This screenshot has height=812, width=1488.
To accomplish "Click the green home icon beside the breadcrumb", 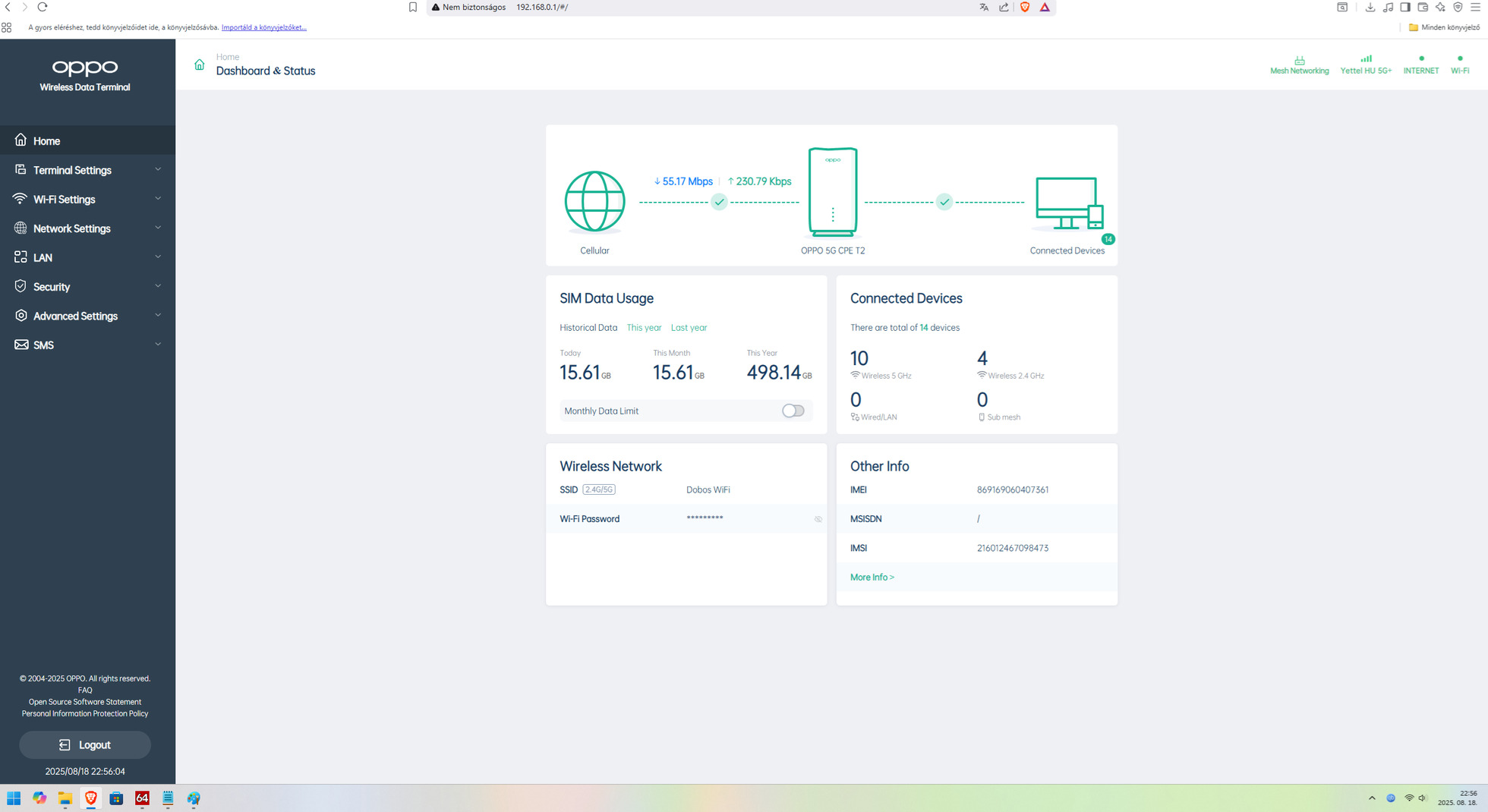I will 199,65.
